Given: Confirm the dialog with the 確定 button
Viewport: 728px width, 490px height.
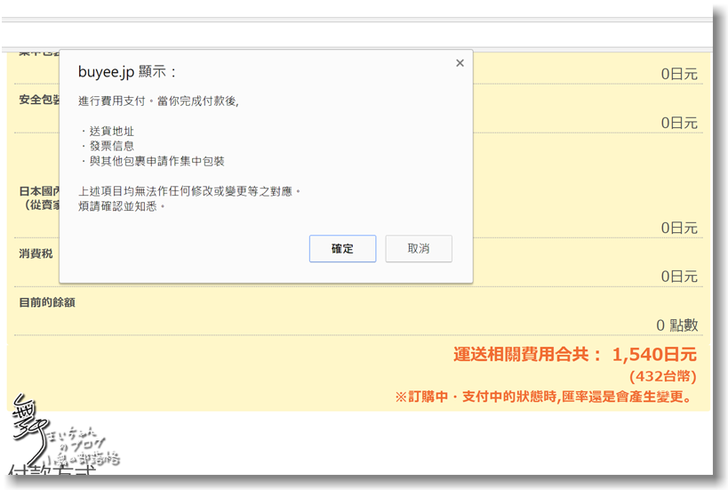Looking at the screenshot, I should point(343,248).
